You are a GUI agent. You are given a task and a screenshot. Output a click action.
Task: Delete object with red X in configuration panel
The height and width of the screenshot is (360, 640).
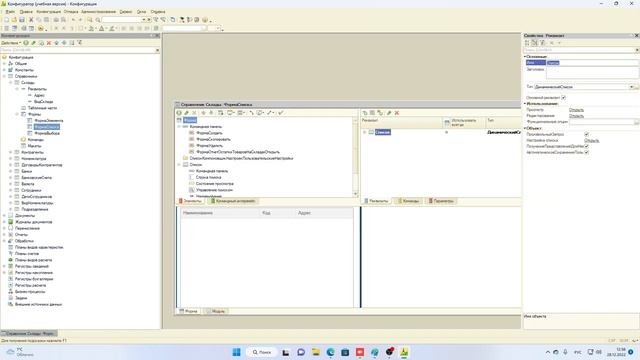click(49, 43)
